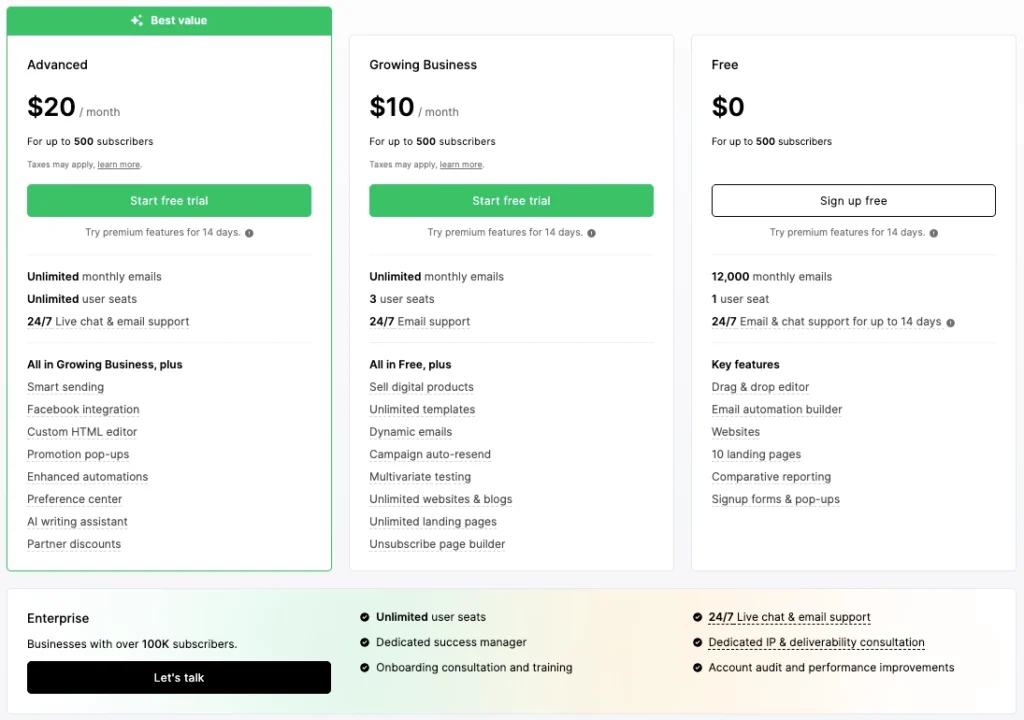Click Websites feature in Free plan
The height and width of the screenshot is (720, 1024).
[735, 432]
